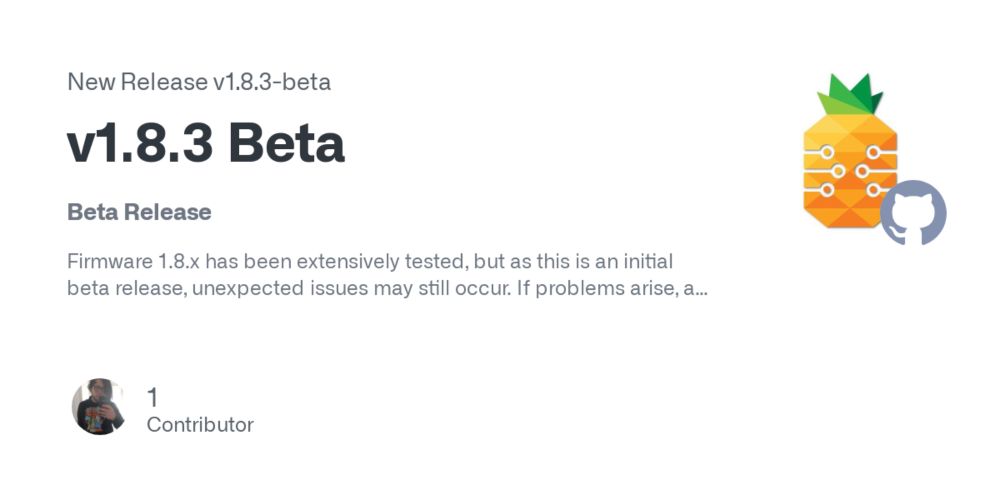This screenshot has height=500, width=1000.
Task: Click the bottom-right circuit node on pineapple
Action: click(873, 190)
